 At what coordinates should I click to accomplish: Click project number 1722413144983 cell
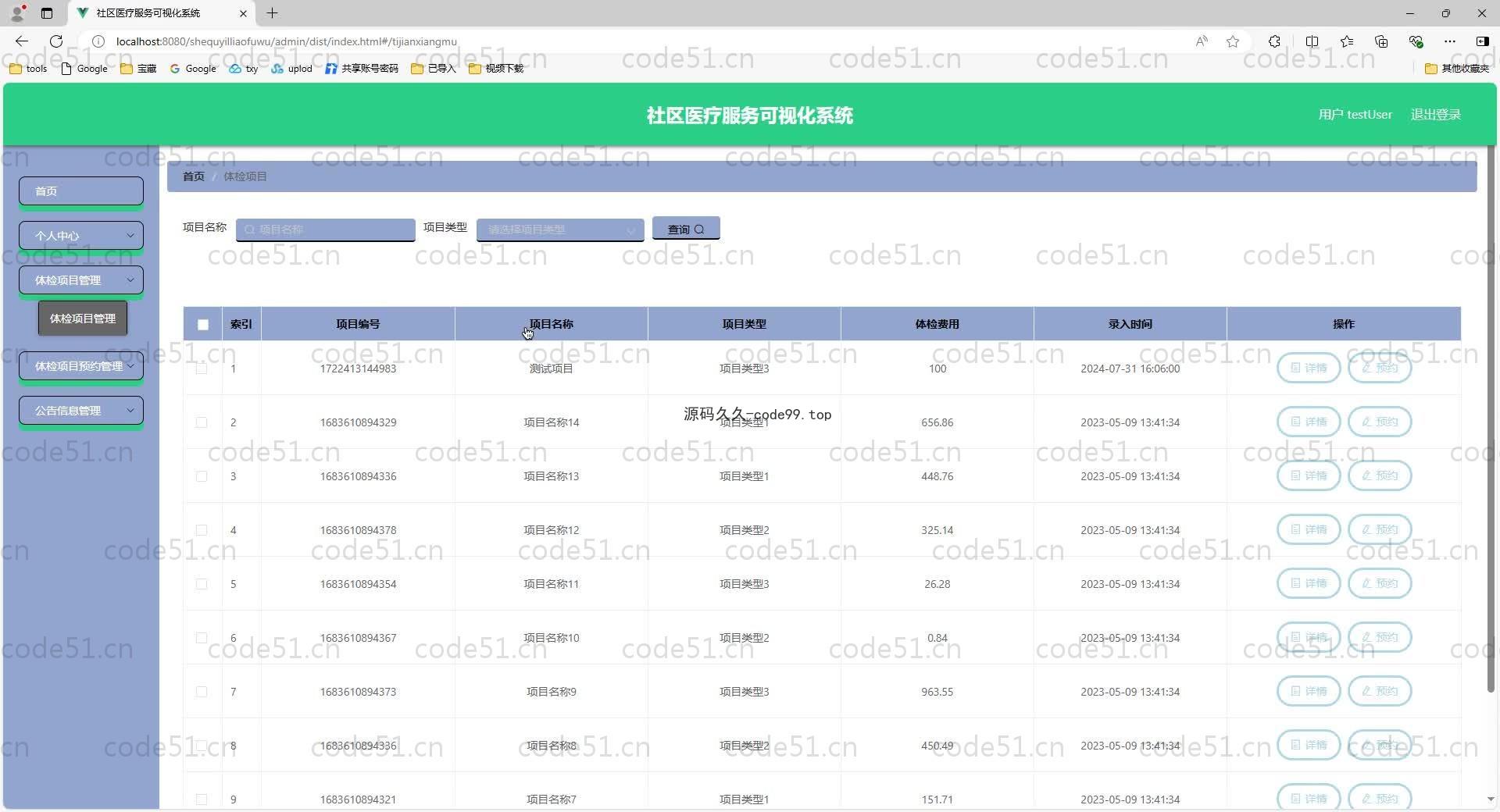click(358, 369)
